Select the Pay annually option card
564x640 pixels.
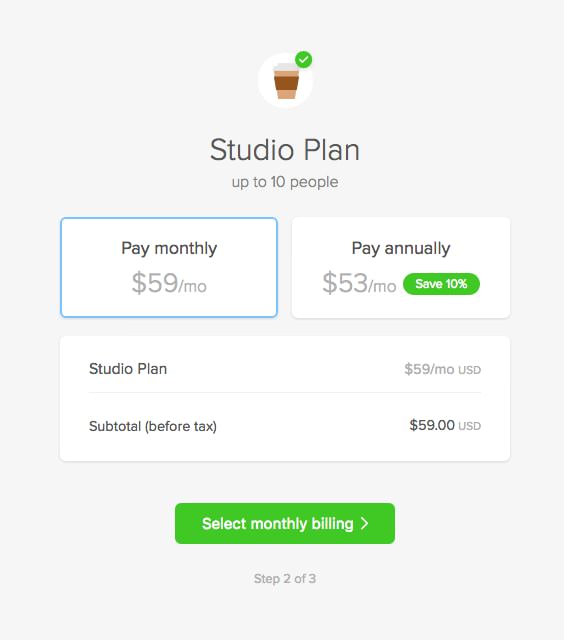coord(401,267)
